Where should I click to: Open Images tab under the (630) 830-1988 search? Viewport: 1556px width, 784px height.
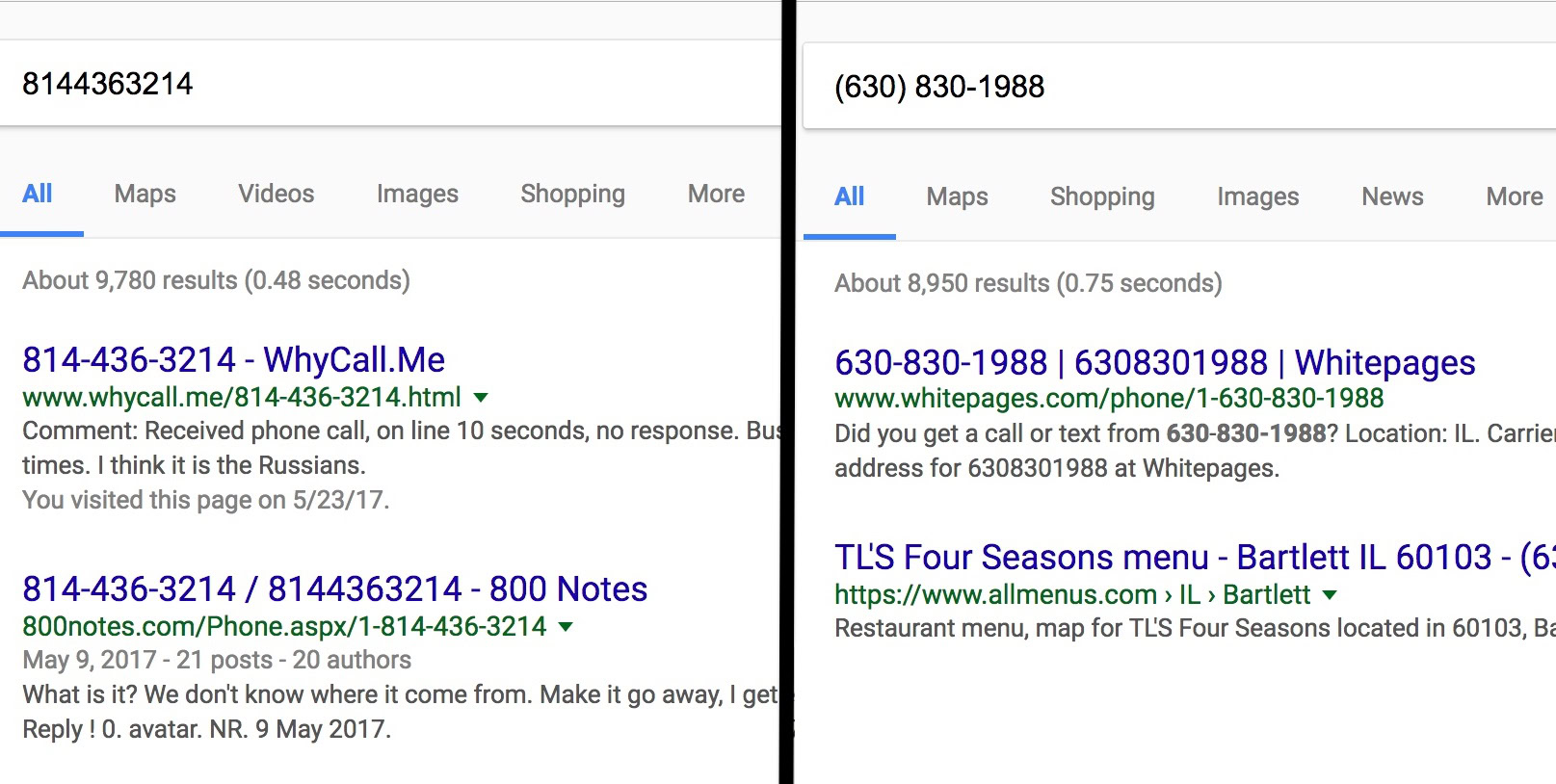coord(1257,196)
